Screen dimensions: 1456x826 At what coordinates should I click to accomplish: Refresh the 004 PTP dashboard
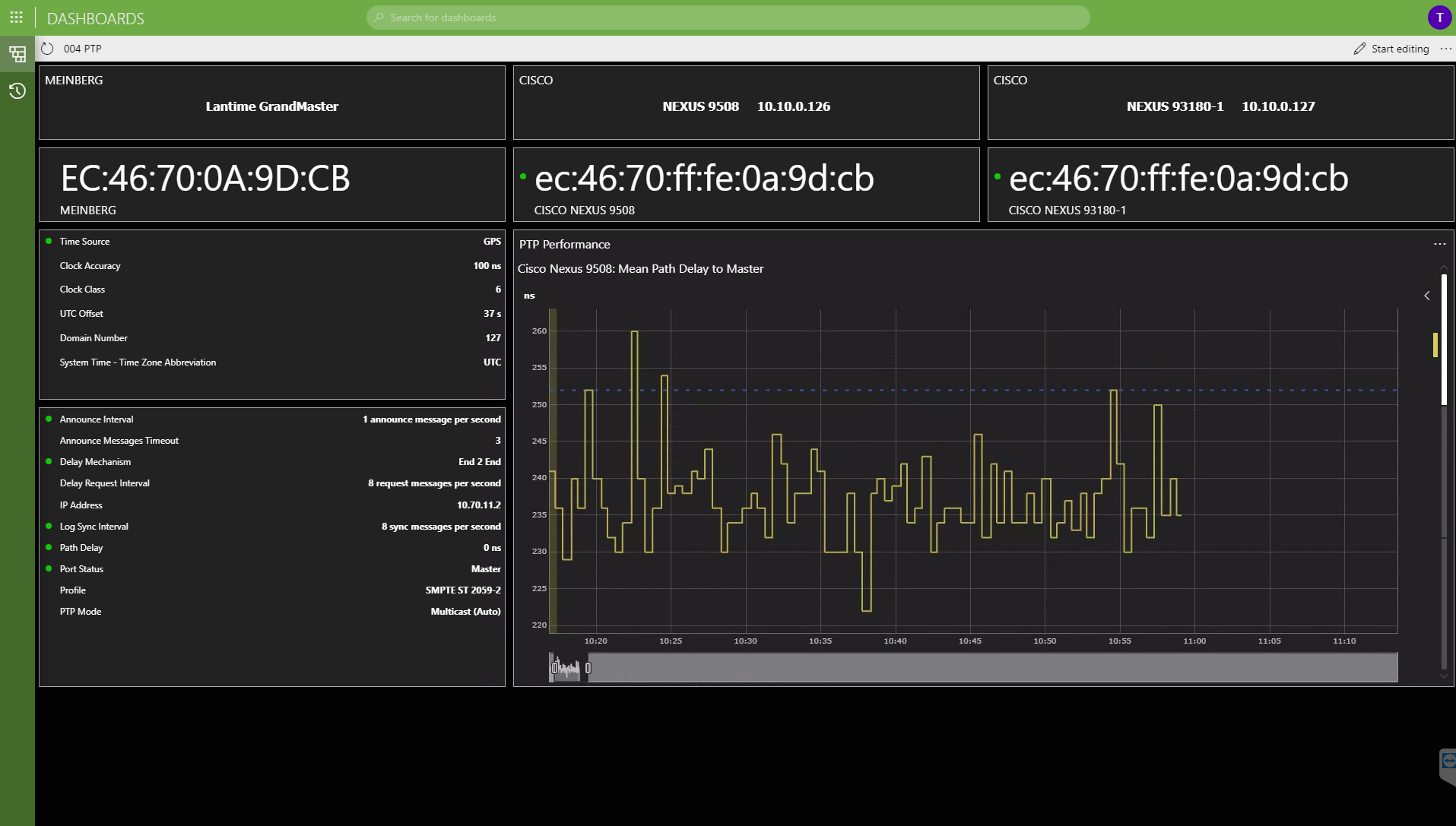pos(47,49)
